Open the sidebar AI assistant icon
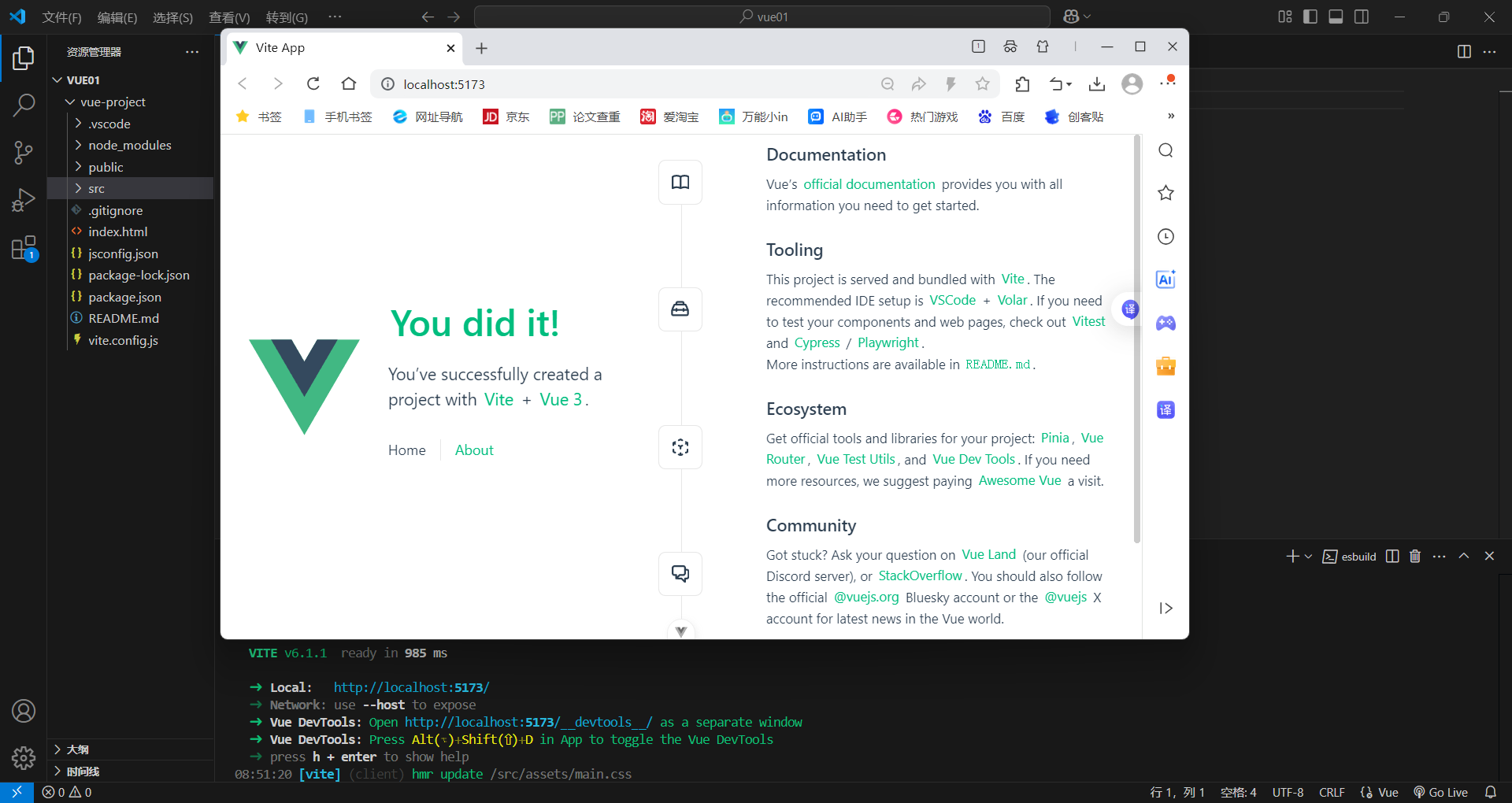This screenshot has width=1512, height=803. pos(1165,279)
